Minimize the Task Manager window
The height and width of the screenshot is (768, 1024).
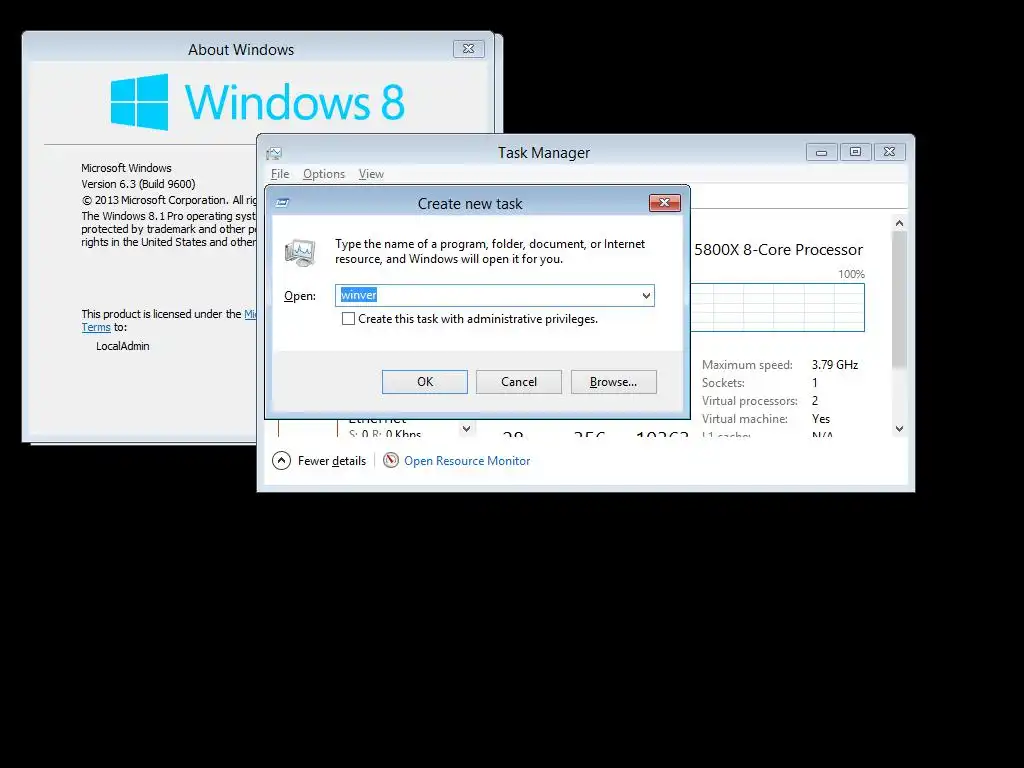(x=822, y=152)
